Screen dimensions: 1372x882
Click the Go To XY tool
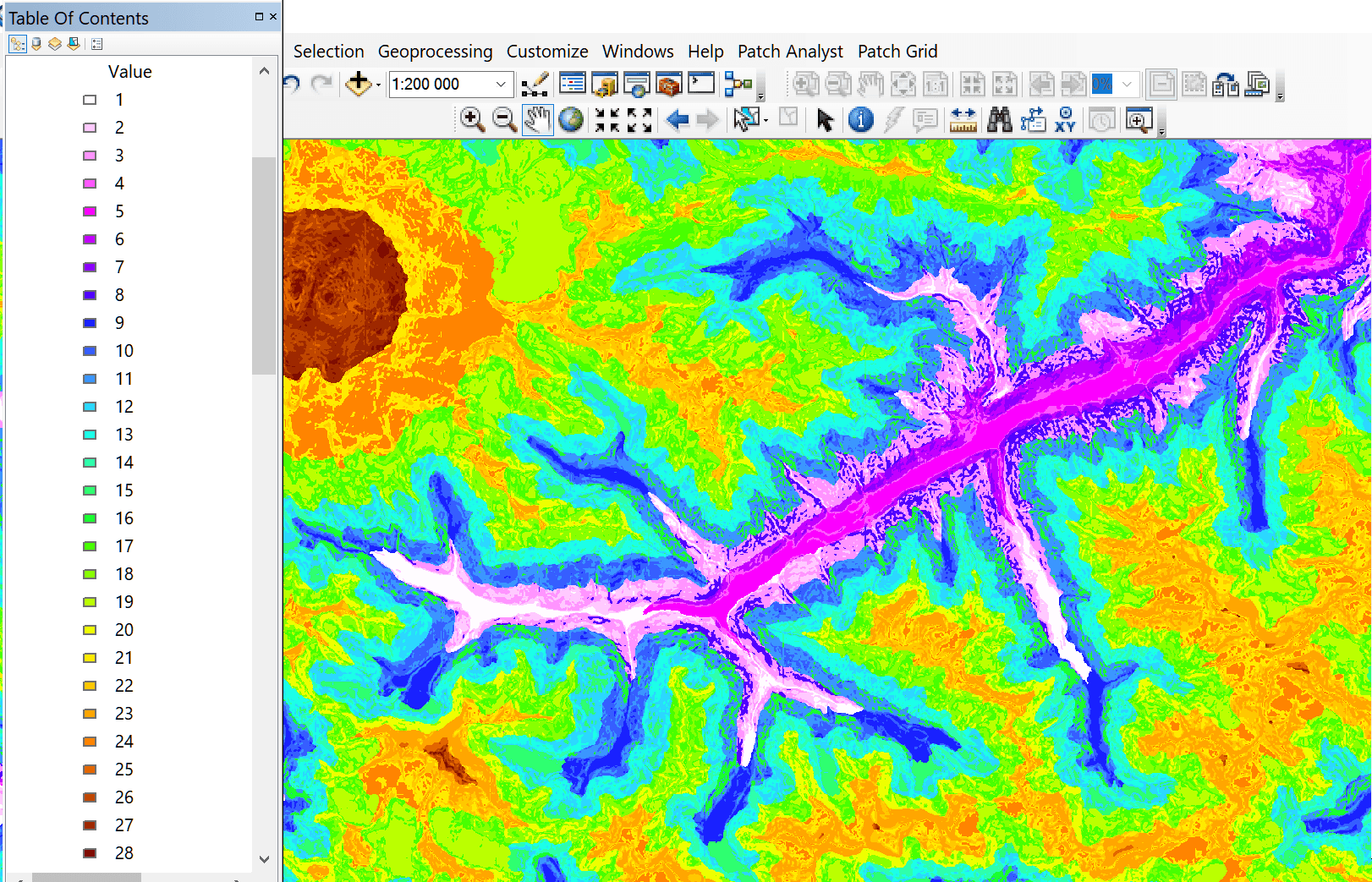tap(1065, 120)
